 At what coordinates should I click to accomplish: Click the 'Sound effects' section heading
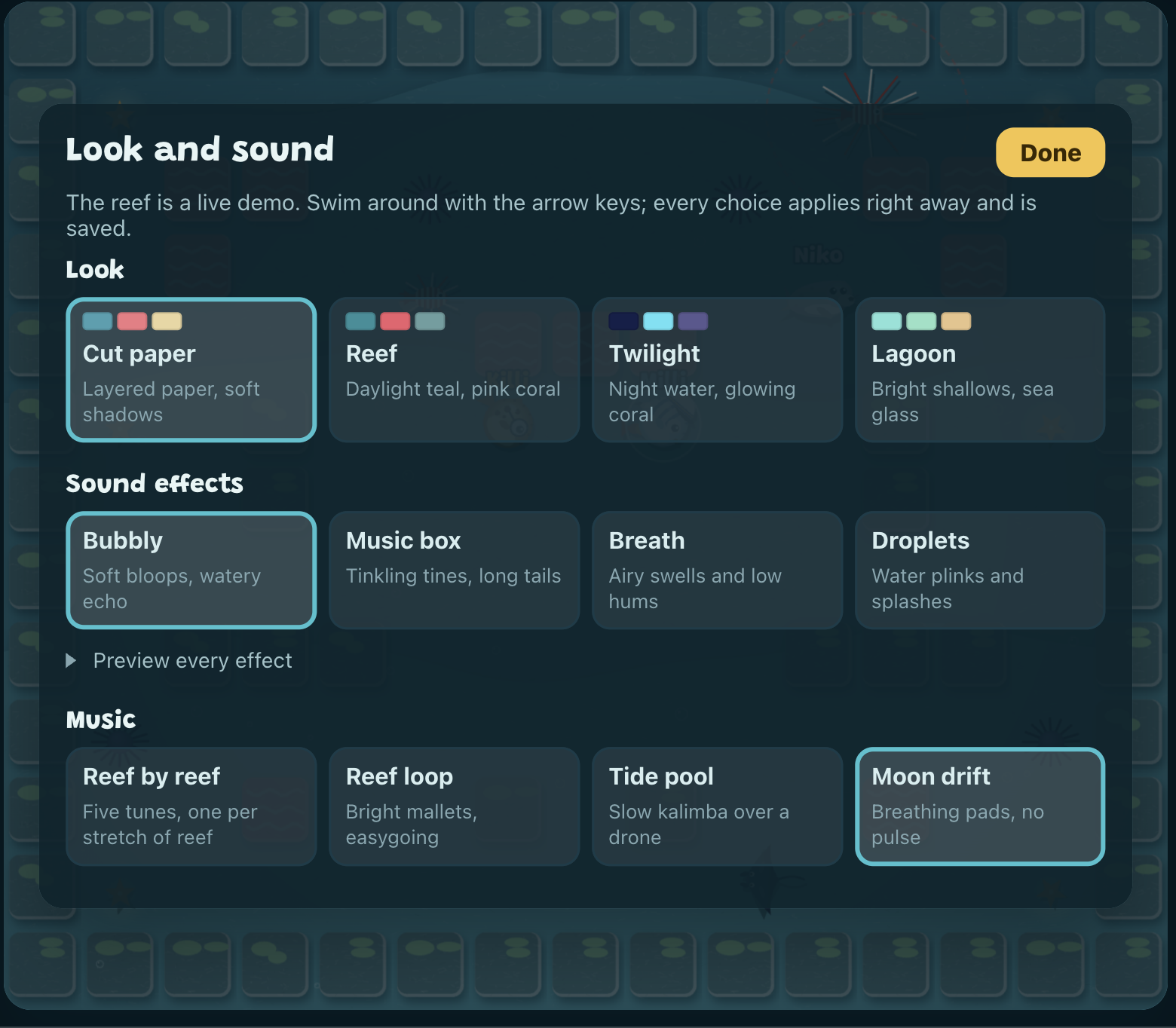[155, 483]
